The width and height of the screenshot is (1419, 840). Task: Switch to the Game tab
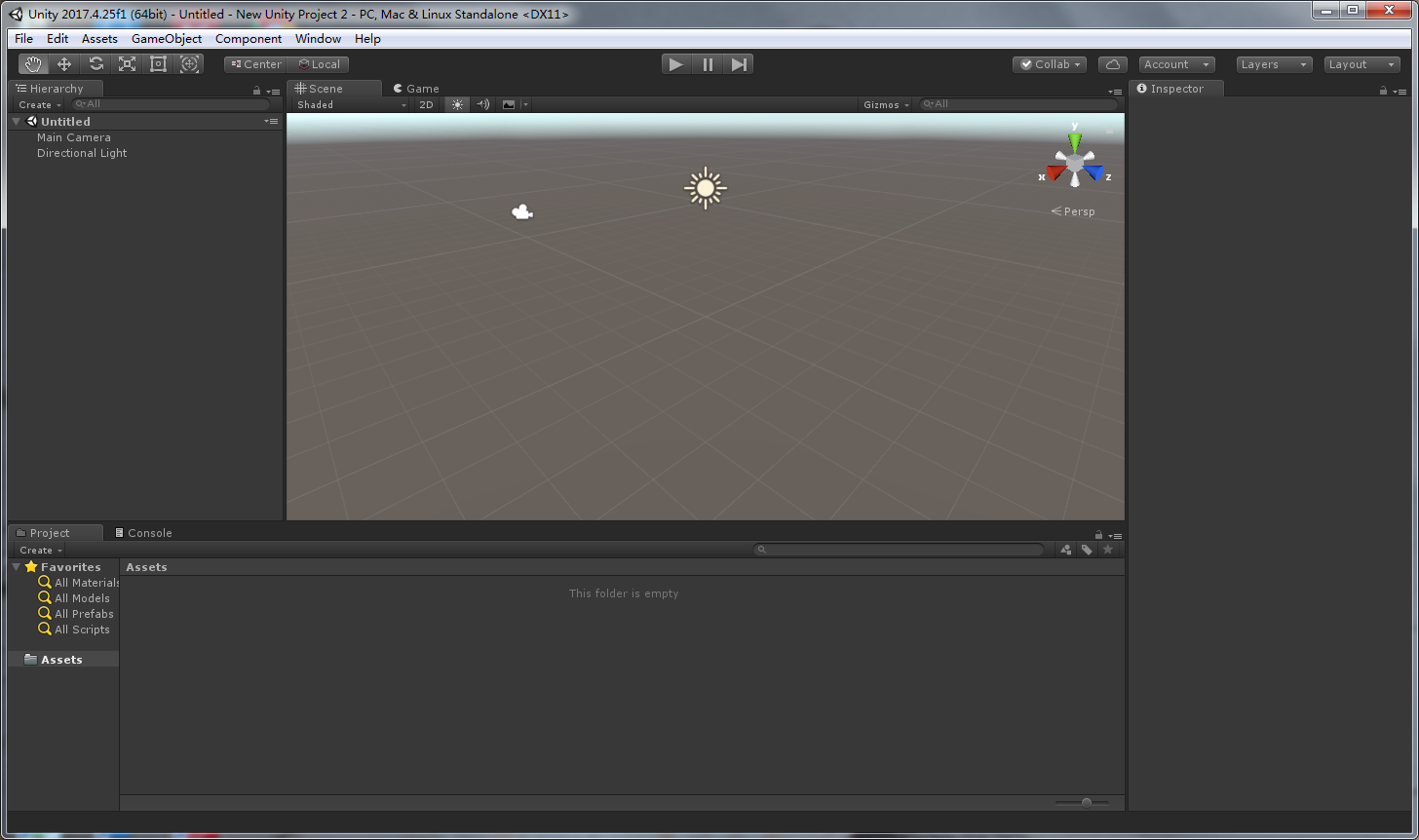pyautogui.click(x=416, y=89)
